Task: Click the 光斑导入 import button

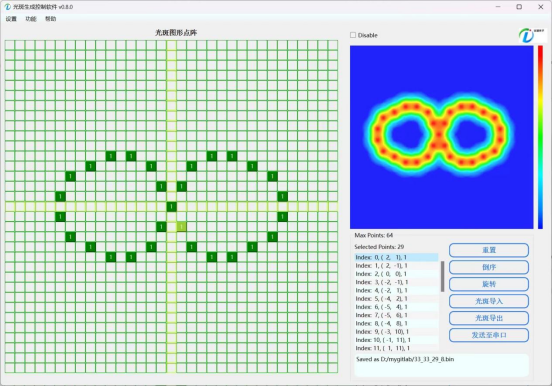Action: 489,301
